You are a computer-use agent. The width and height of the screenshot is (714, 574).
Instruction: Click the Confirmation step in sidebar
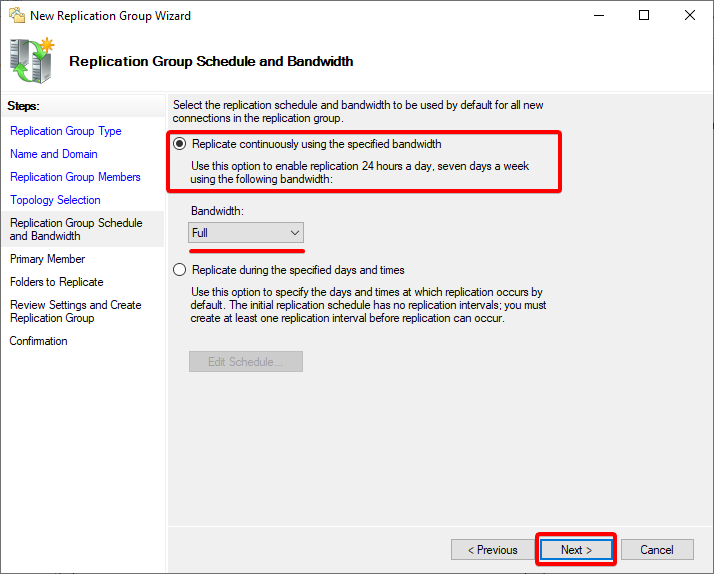[39, 341]
